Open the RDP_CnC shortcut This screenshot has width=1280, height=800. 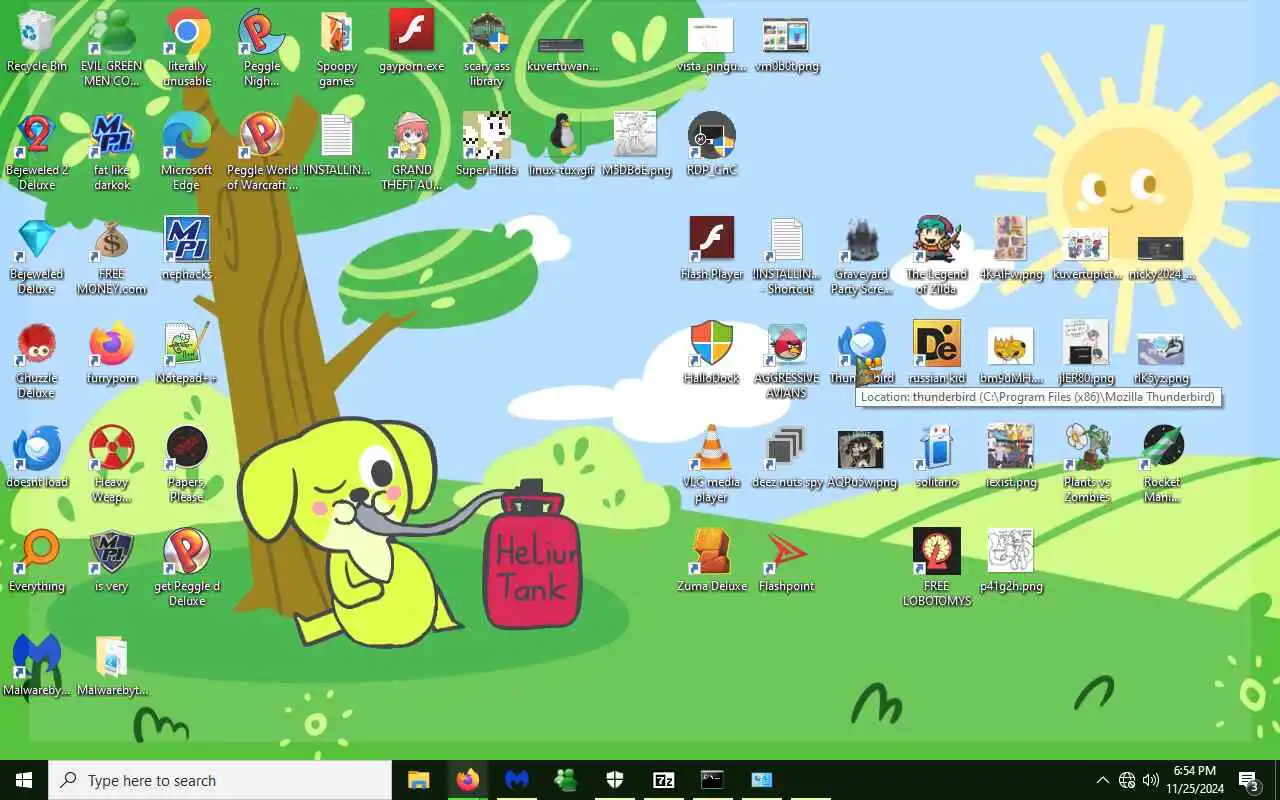[x=711, y=146]
